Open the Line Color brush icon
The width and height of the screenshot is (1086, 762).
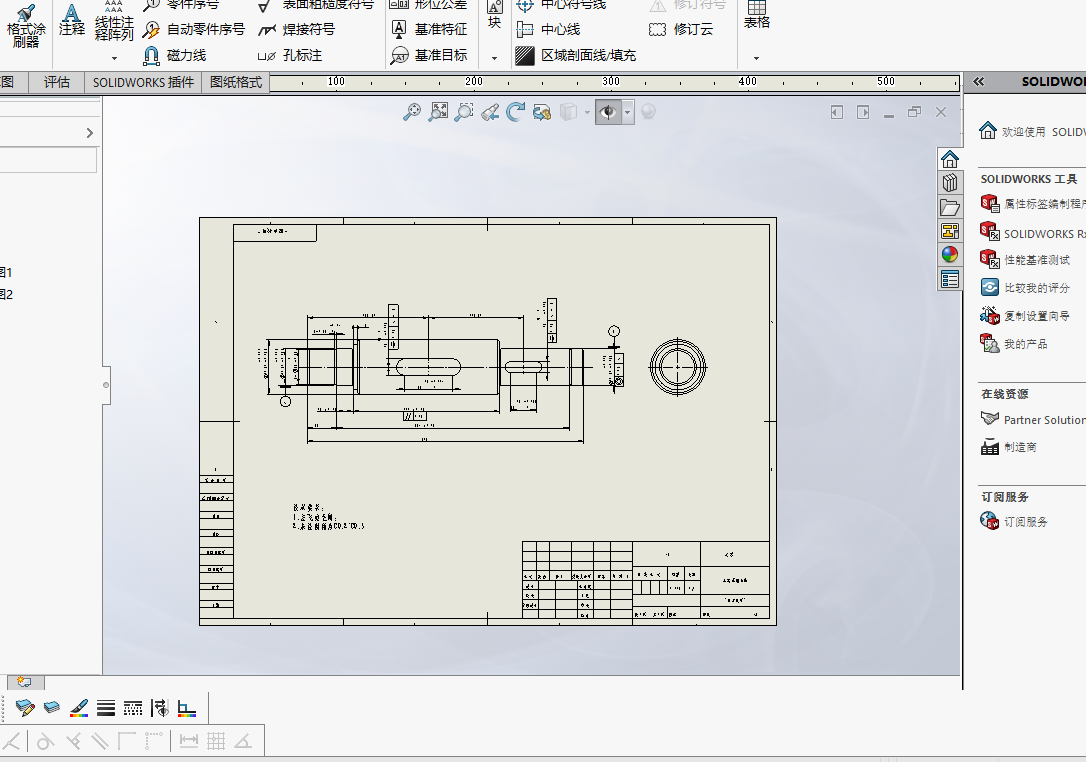tap(79, 708)
